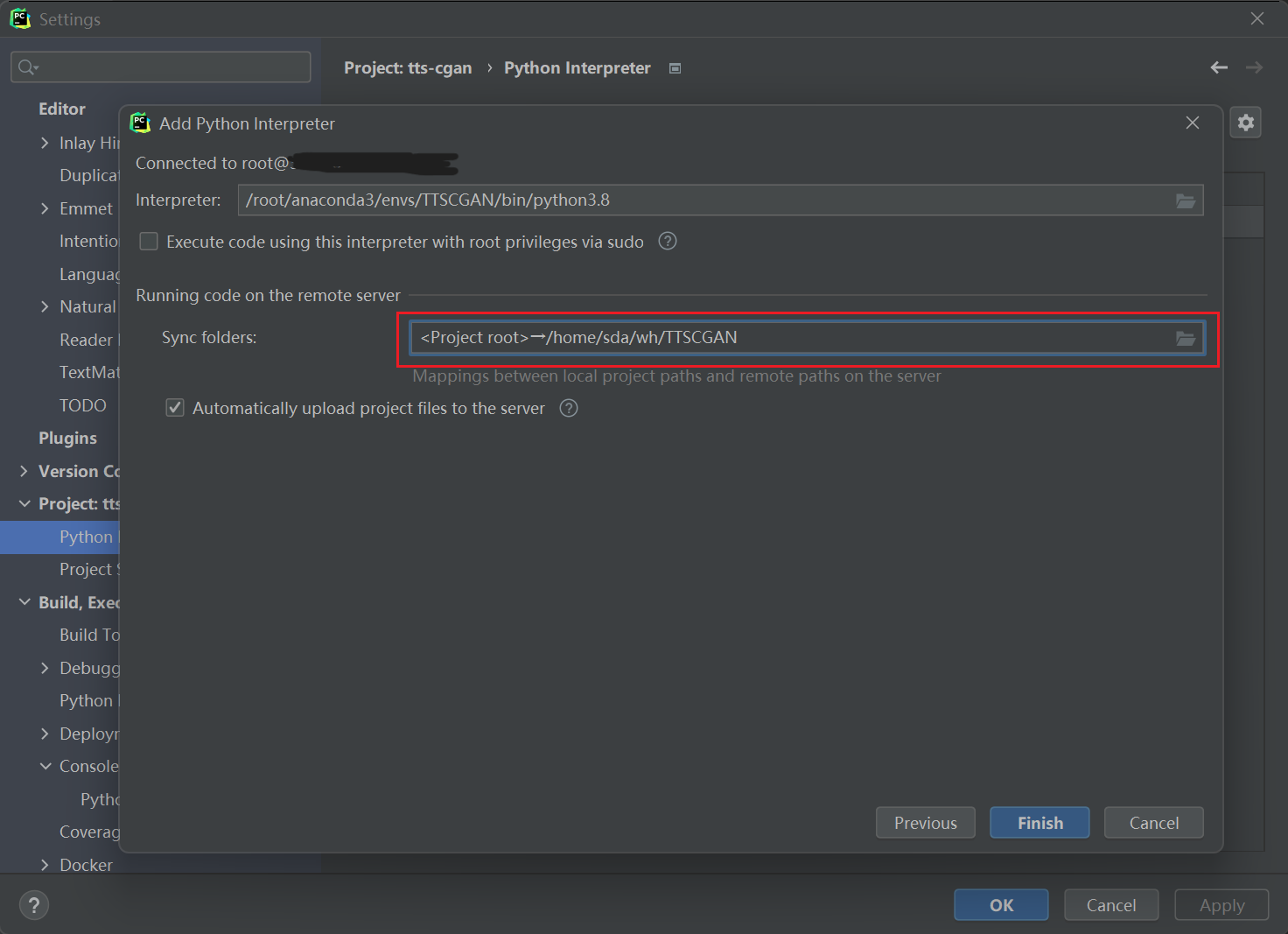Browse for interpreter path folder icon
Screen dimensions: 1288x934
(1185, 200)
